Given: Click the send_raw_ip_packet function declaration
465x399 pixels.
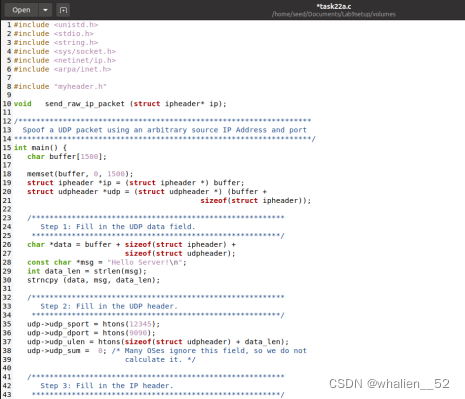Looking at the screenshot, I should [120, 104].
